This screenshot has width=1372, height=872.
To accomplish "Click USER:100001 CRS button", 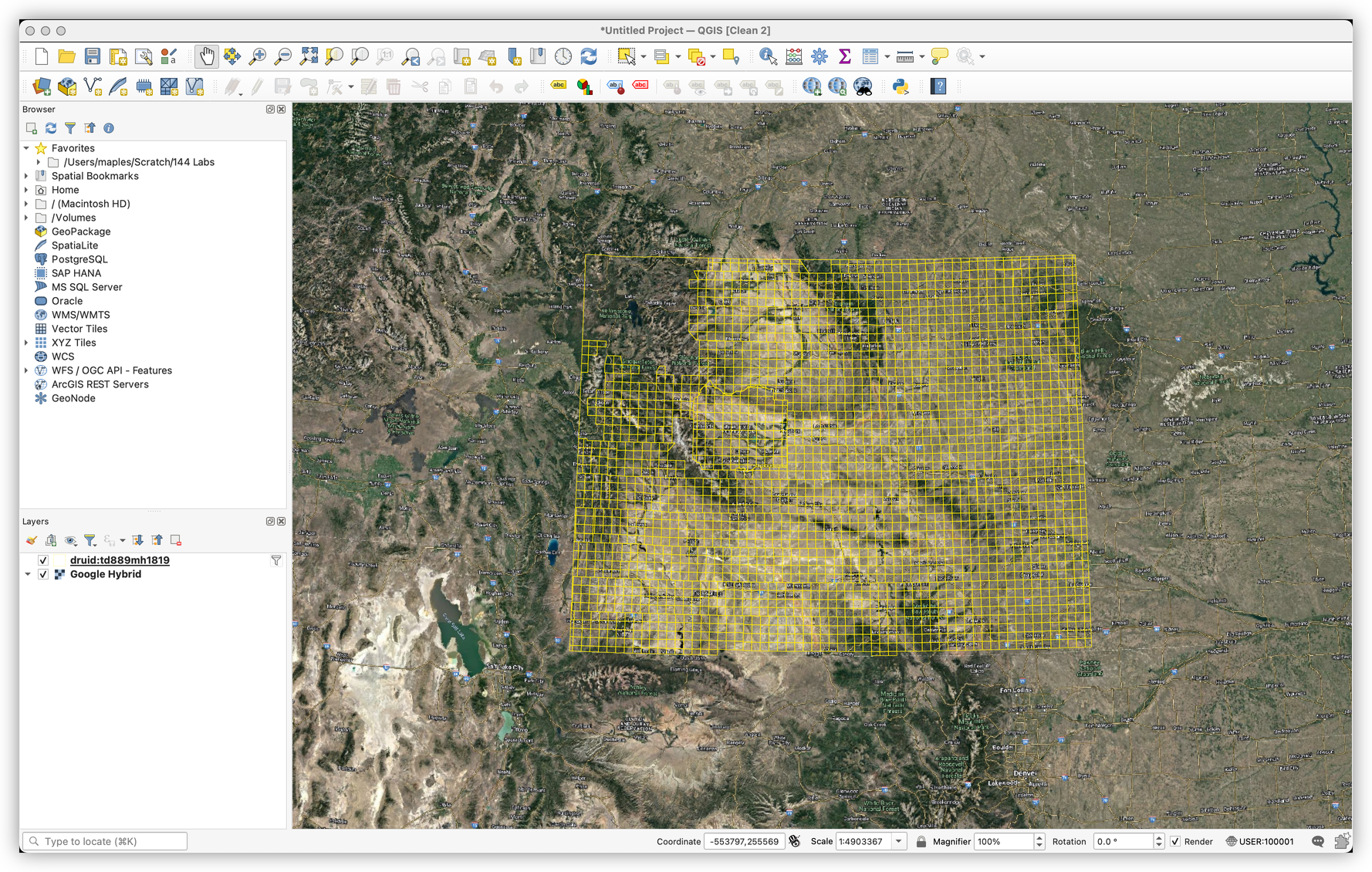I will tap(1260, 841).
